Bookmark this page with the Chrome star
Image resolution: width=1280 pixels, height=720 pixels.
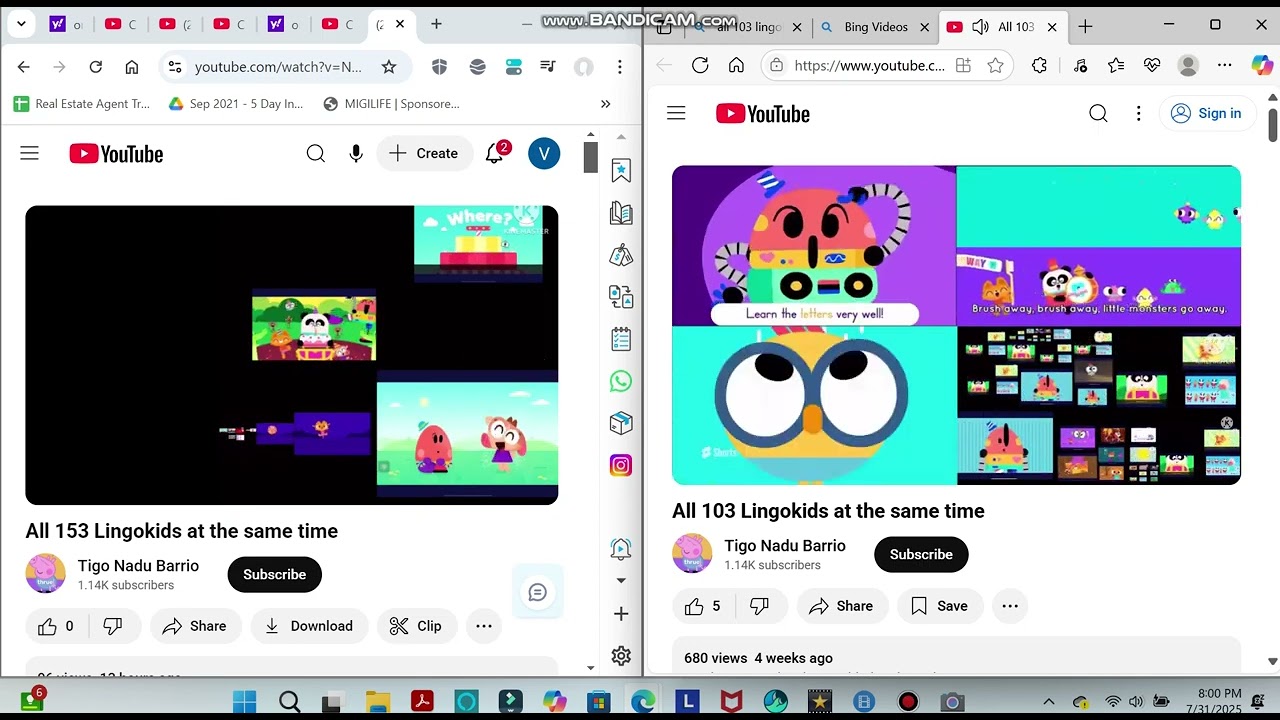pos(389,67)
